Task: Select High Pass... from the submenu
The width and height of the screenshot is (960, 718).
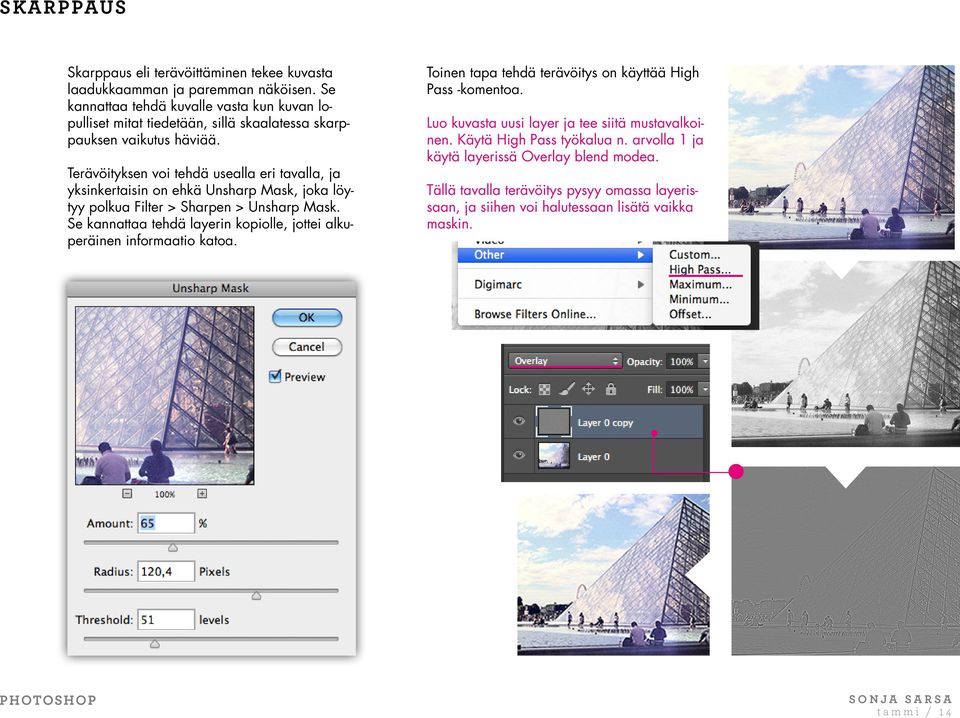Action: pyautogui.click(x=699, y=269)
